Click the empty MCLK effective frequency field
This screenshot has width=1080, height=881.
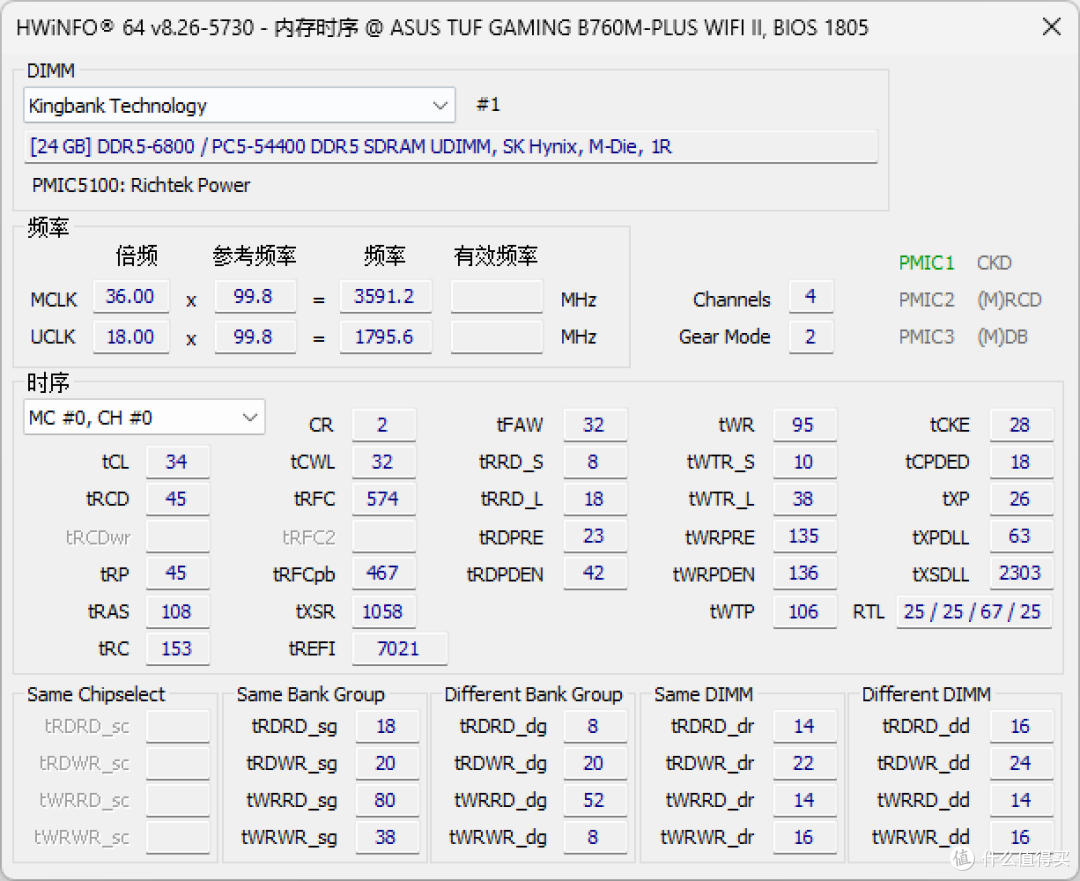tap(497, 297)
